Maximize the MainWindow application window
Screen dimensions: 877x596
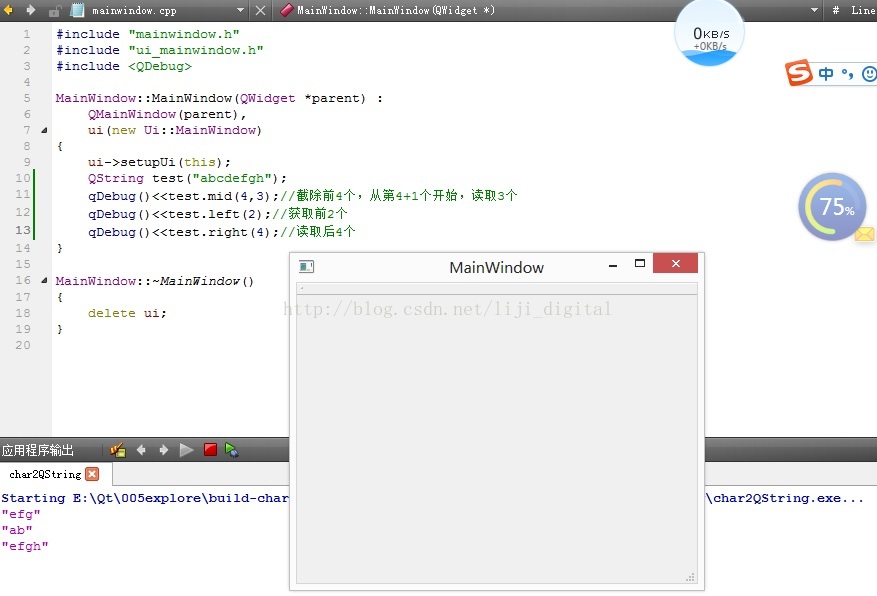click(640, 263)
